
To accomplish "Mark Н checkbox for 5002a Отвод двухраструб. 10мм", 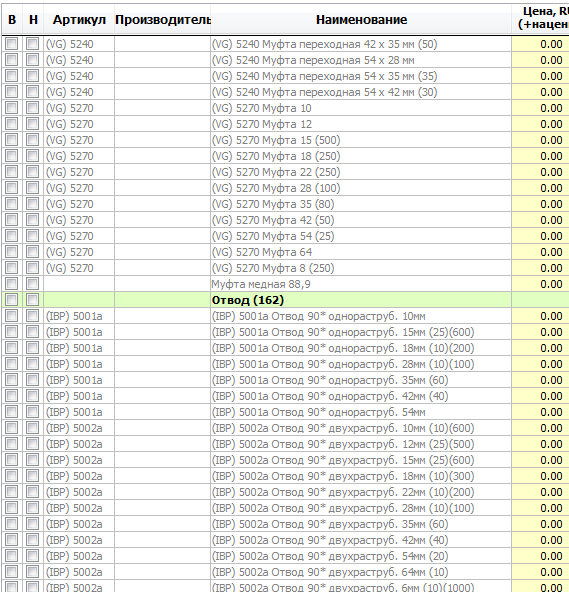I will (32, 428).
